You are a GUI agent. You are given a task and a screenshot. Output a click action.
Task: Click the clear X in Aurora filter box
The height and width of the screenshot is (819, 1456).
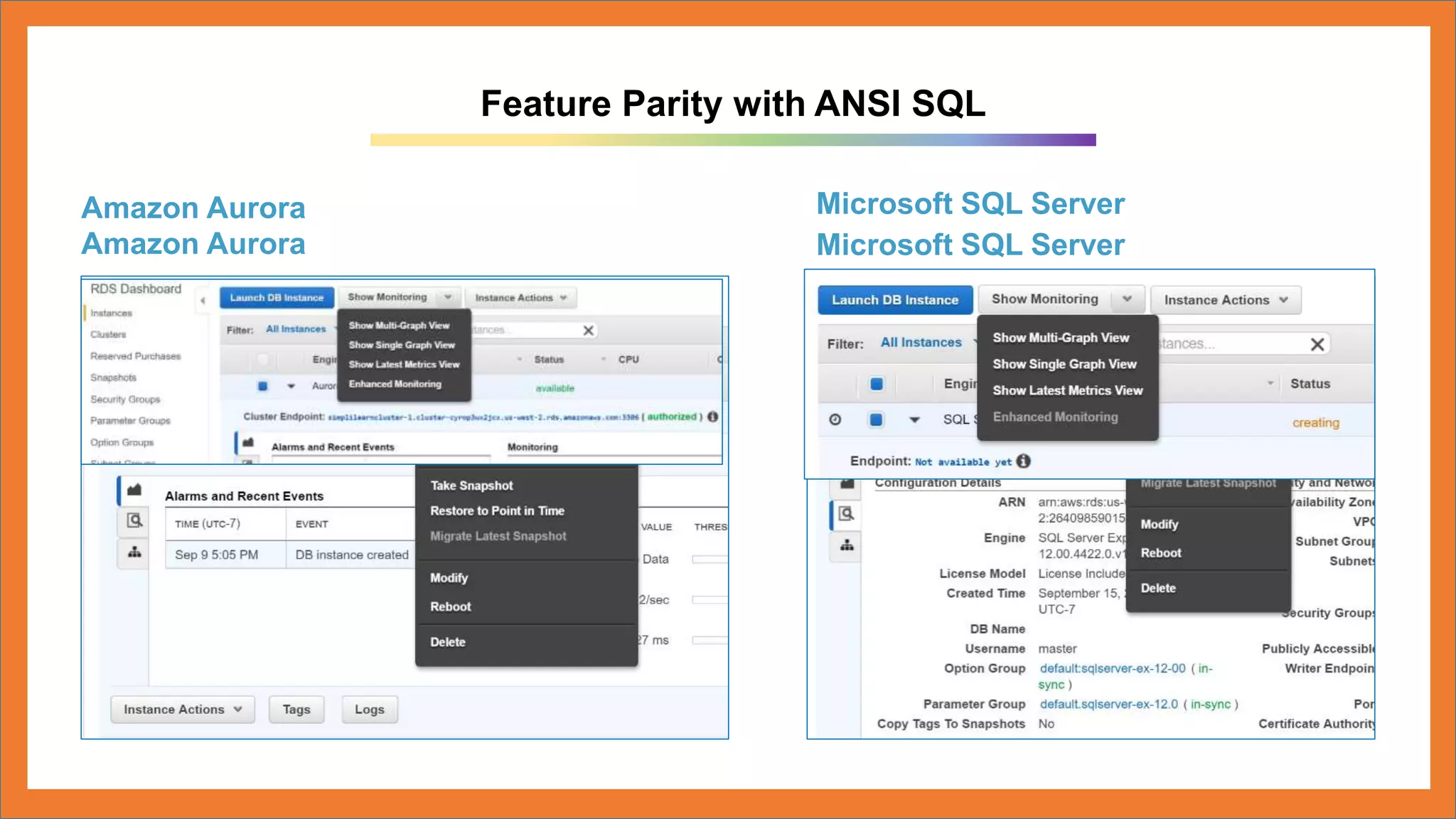[588, 331]
